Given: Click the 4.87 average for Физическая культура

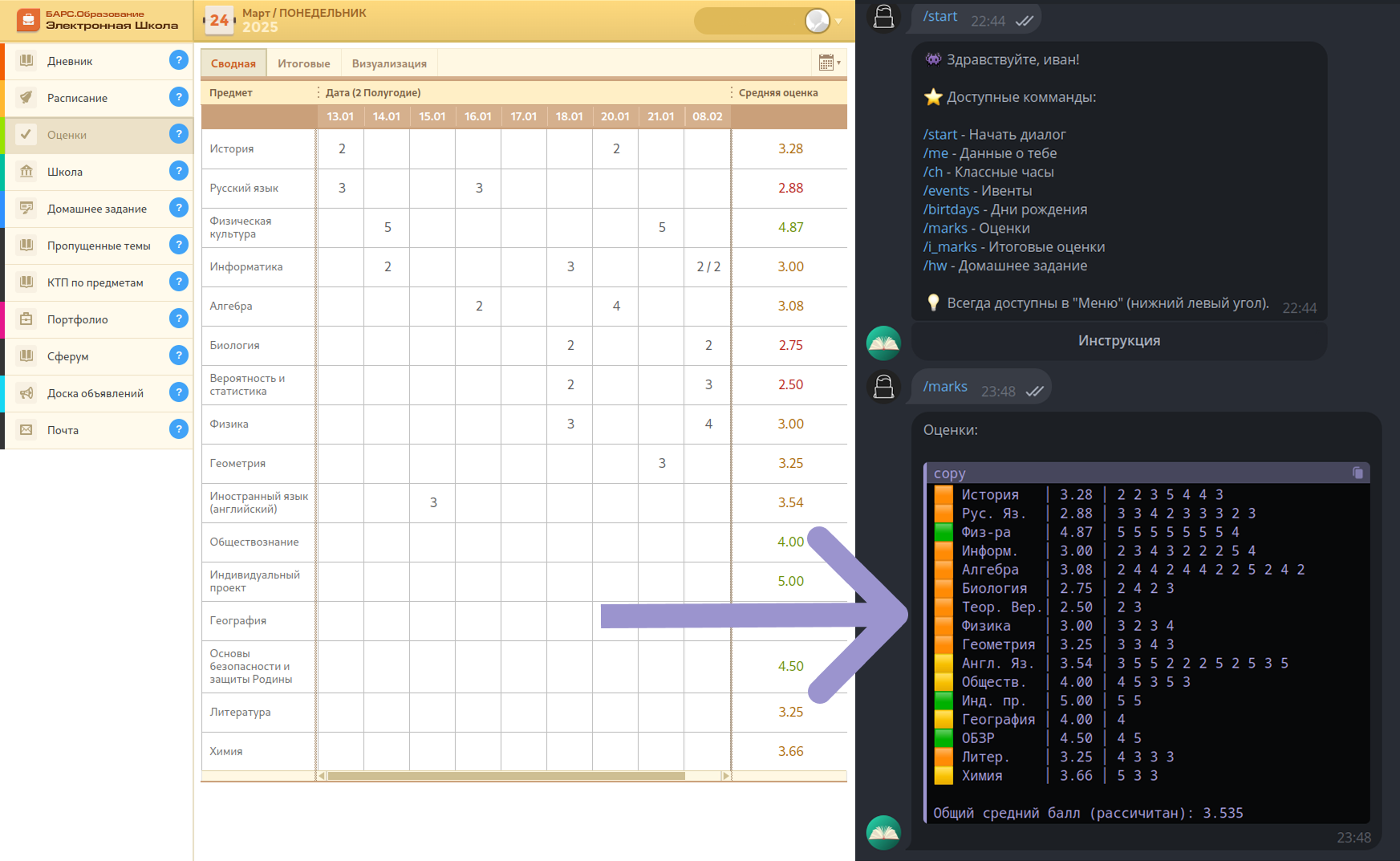Looking at the screenshot, I should (x=790, y=227).
